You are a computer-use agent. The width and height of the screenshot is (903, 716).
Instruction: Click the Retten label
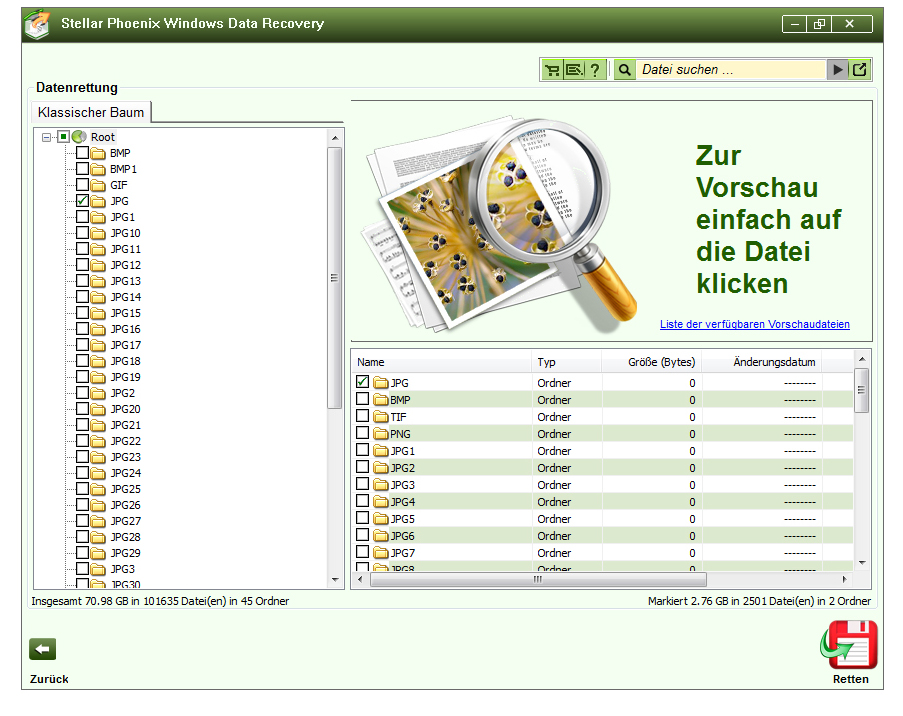[x=851, y=679]
